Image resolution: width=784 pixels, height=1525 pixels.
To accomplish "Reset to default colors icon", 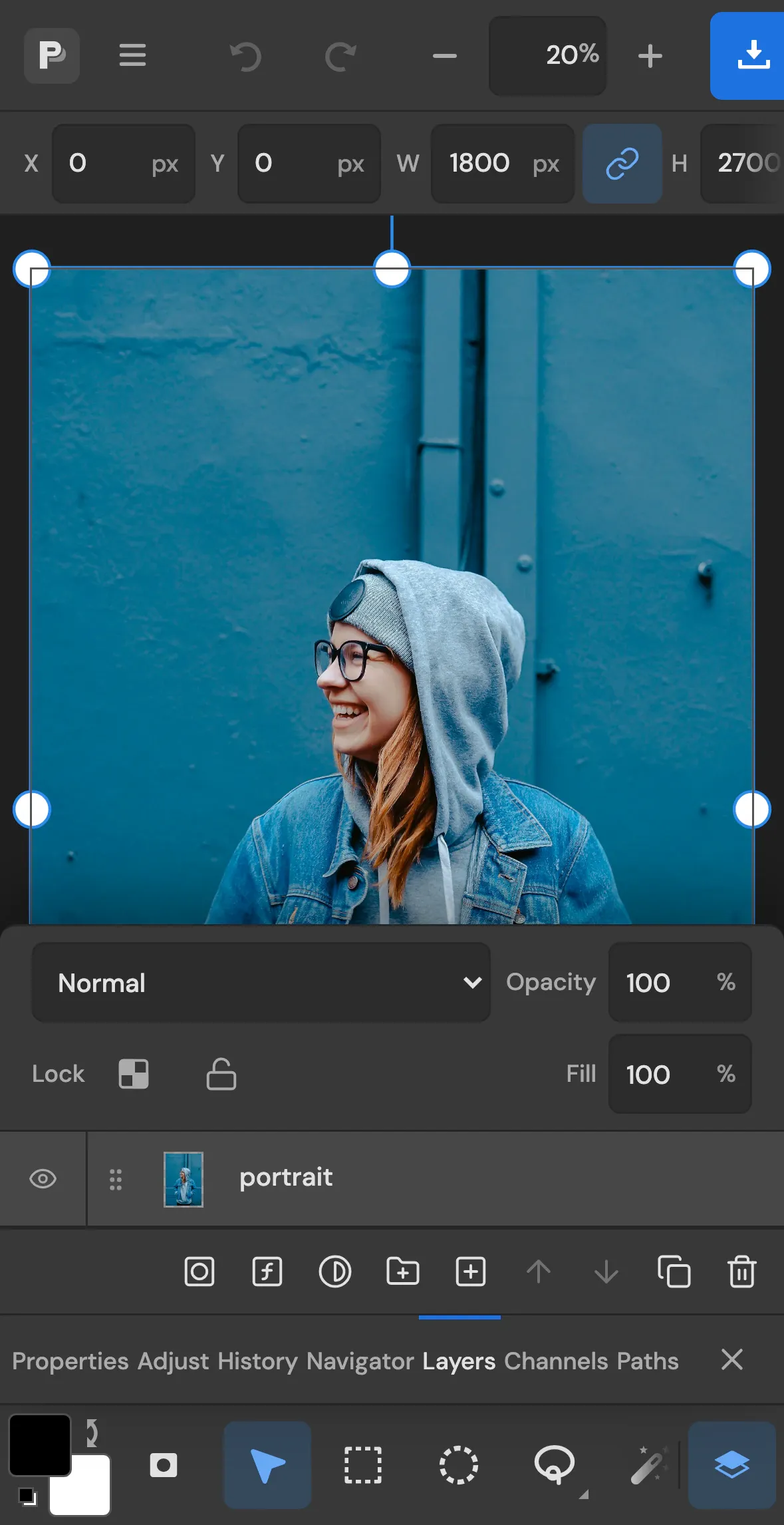I will 27,1496.
